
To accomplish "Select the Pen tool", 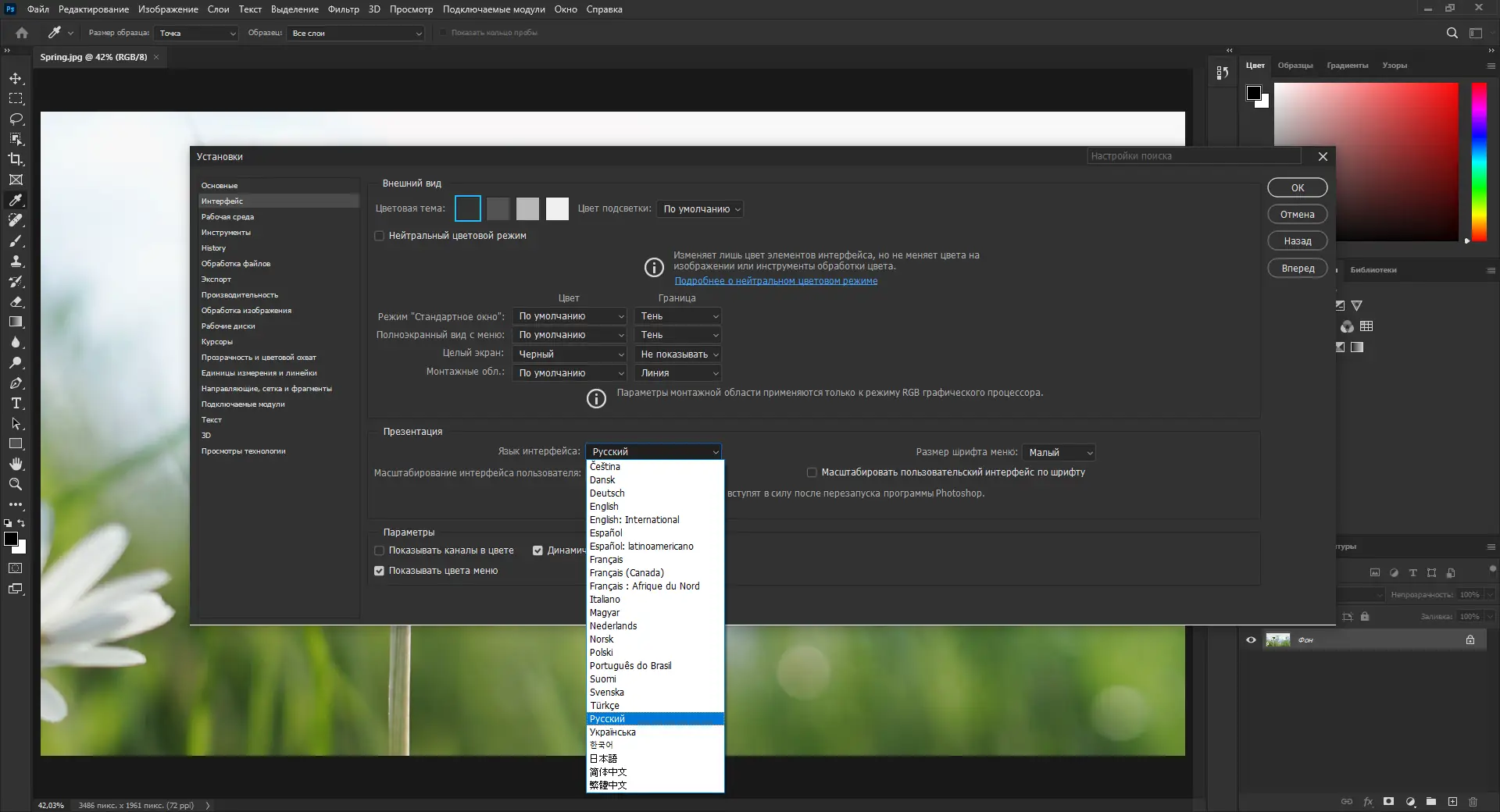I will tap(16, 383).
